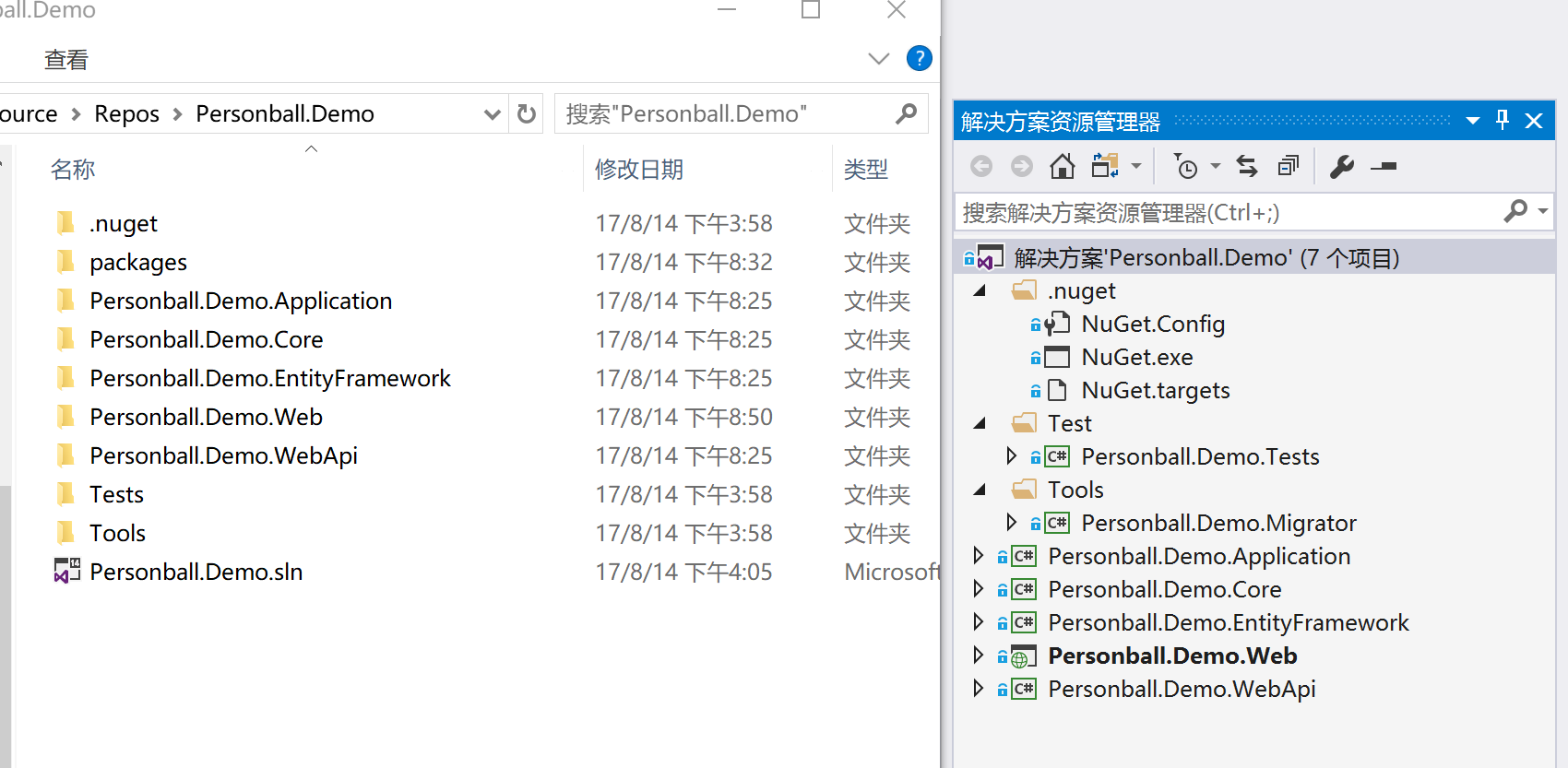Open the pending changes filter clock icon

[1185, 166]
